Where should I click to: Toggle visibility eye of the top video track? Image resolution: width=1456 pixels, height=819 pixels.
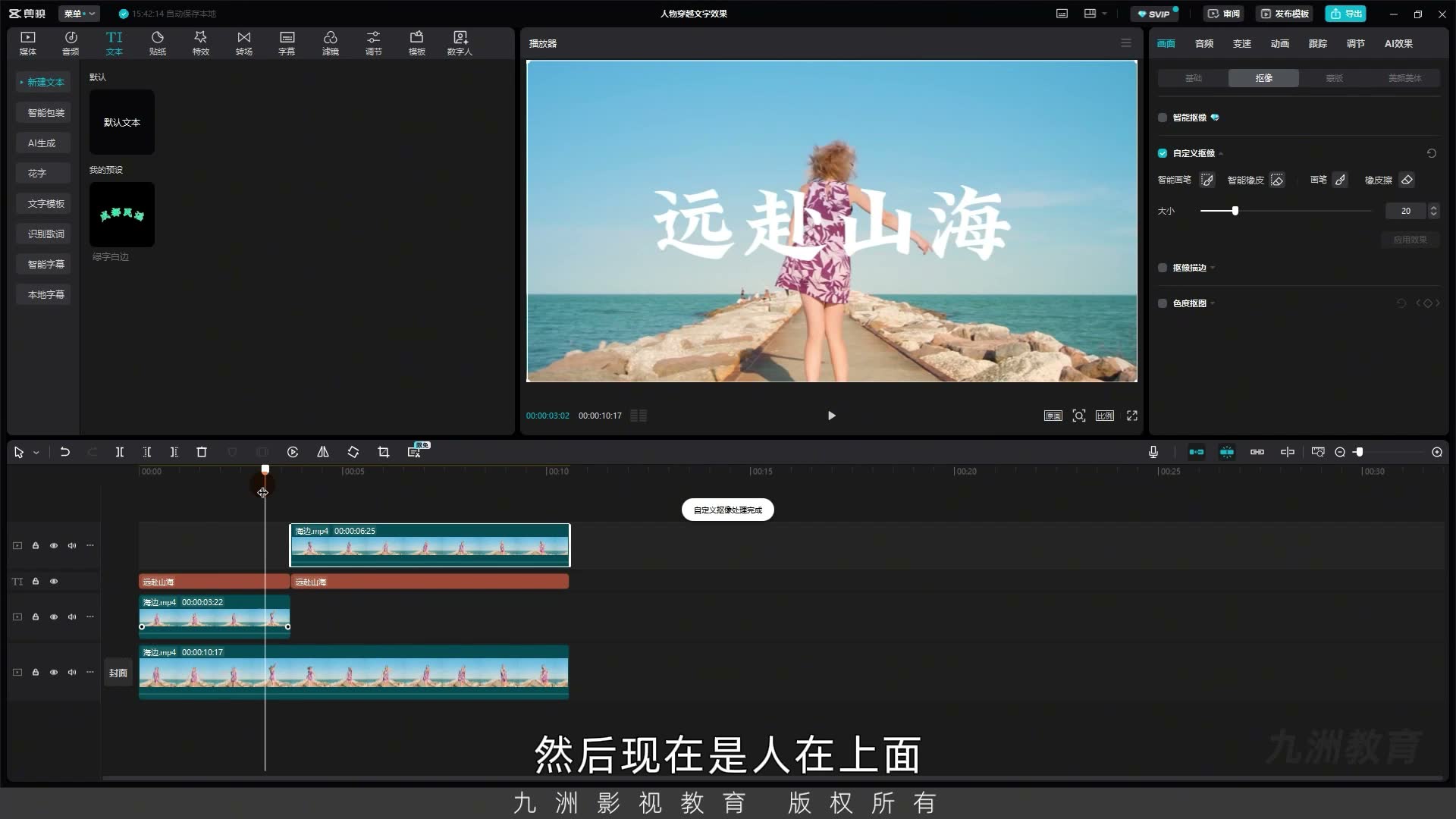[x=54, y=545]
